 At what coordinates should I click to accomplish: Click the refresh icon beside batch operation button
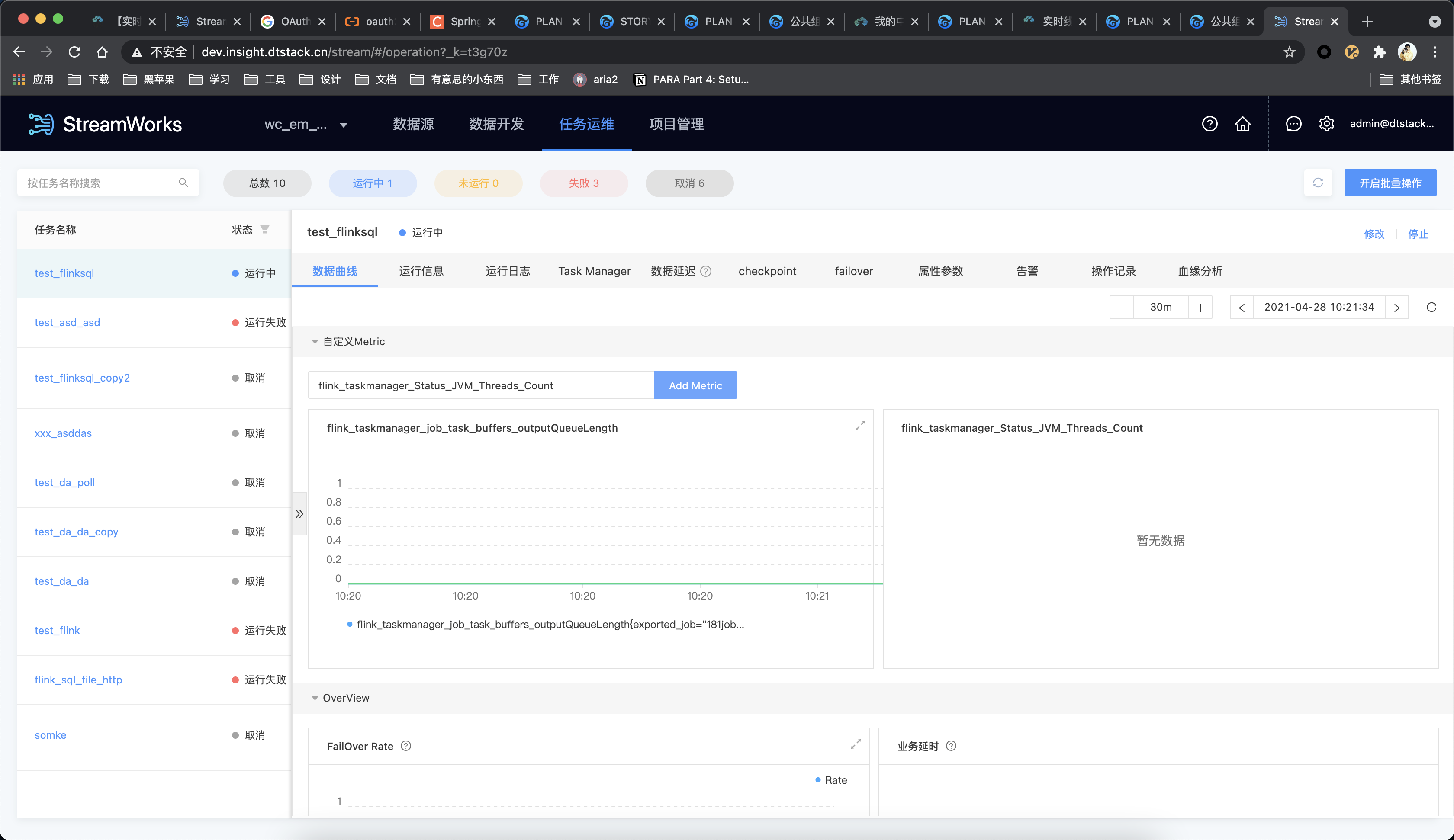[1317, 182]
